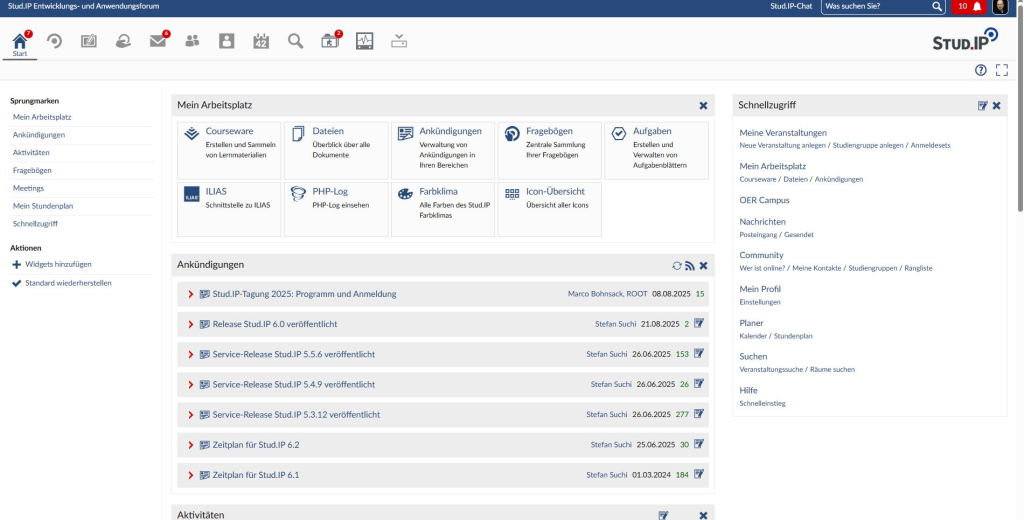Image resolution: width=1024 pixels, height=520 pixels.
Task: Open the ILIAS tile
Action: (229, 209)
